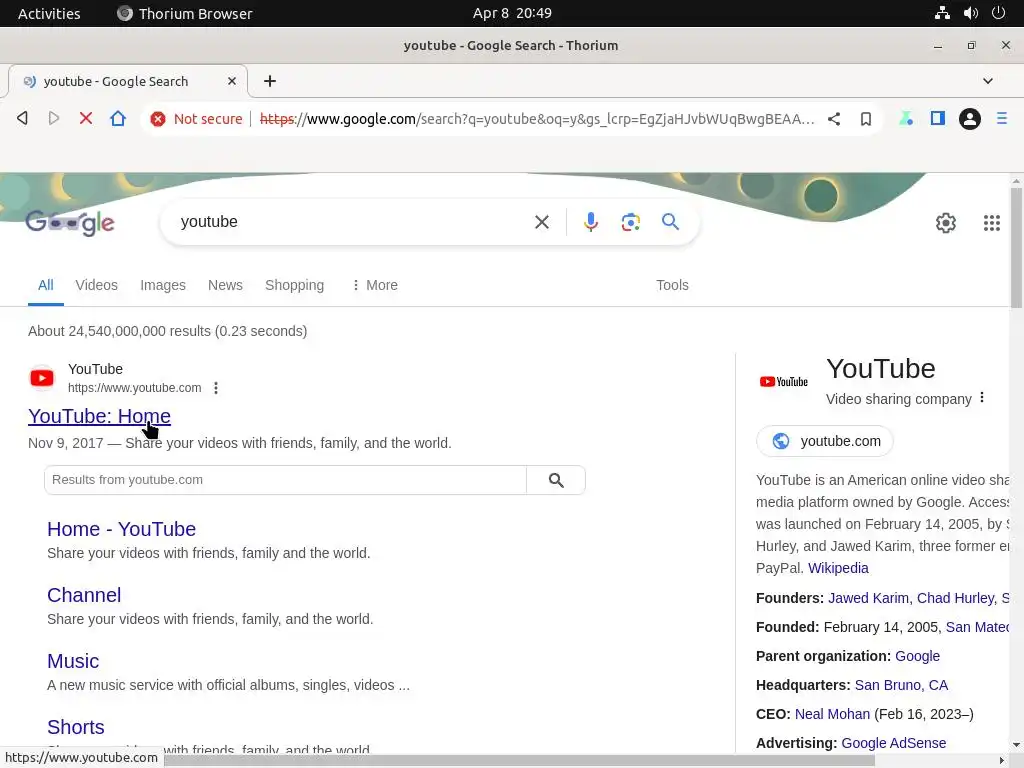Viewport: 1024px width, 768px height.
Task: Go back with the back arrow
Action: 22,118
